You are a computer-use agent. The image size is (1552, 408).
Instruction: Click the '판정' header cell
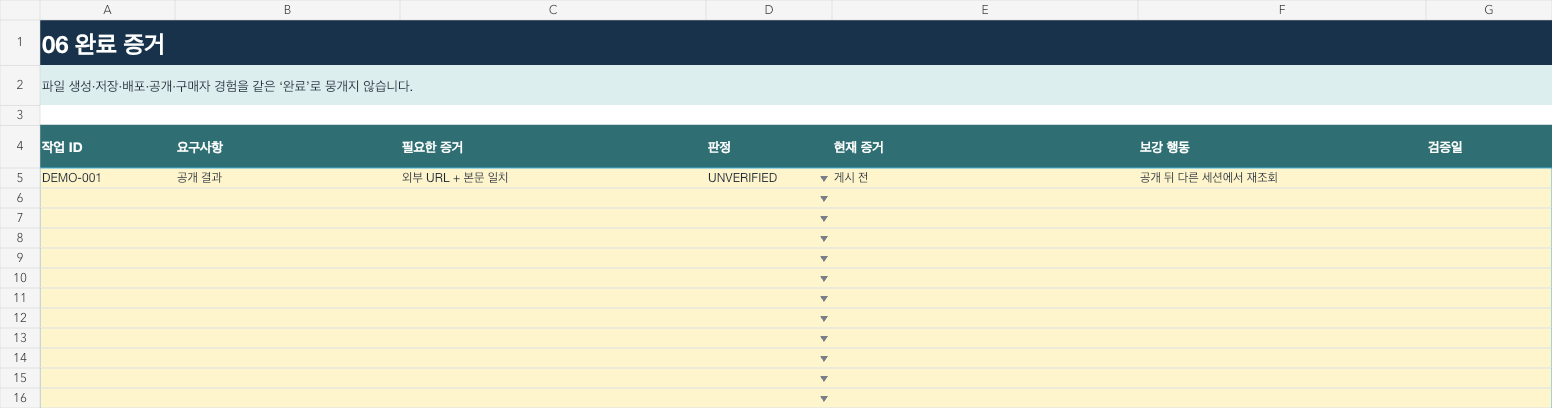769,147
